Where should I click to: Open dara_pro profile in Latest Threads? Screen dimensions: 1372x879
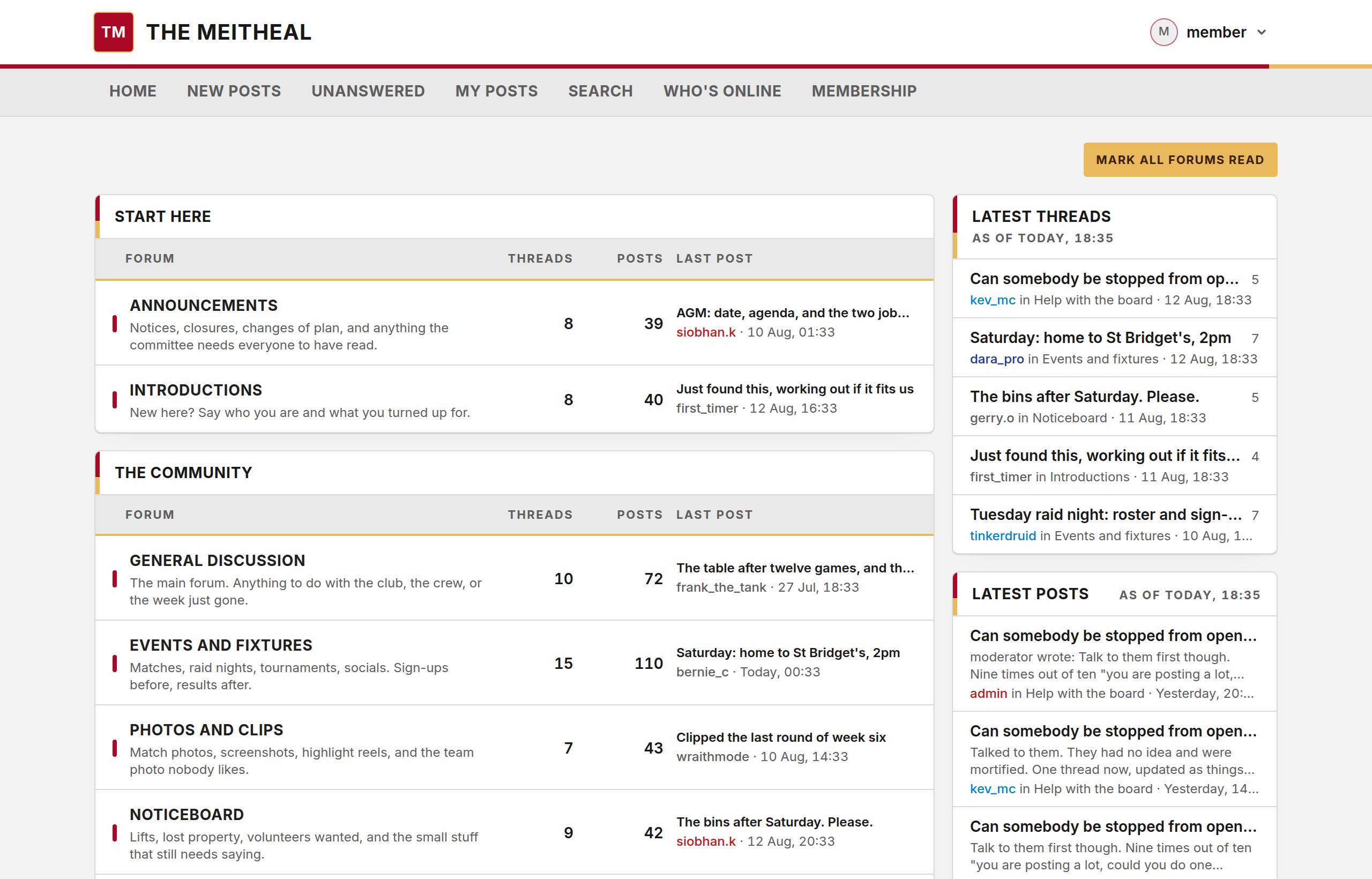(997, 359)
